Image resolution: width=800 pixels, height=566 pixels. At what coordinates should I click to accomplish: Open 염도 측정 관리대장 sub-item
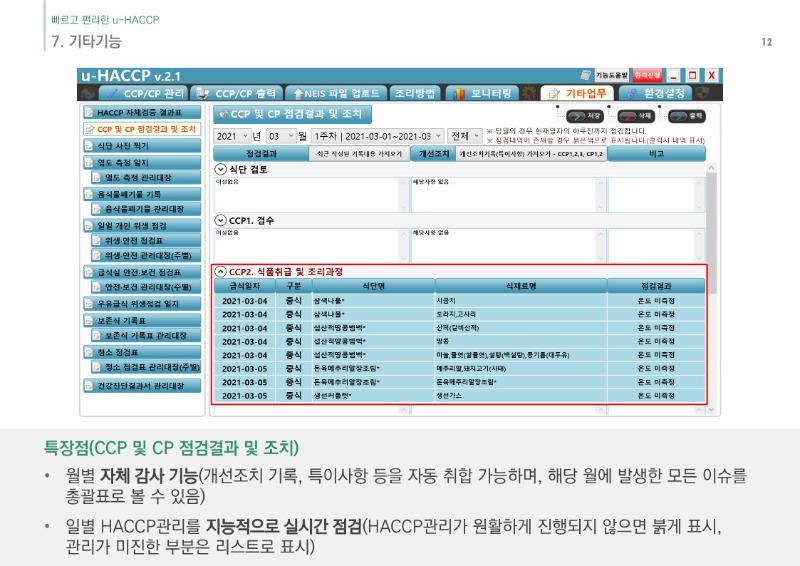146,177
